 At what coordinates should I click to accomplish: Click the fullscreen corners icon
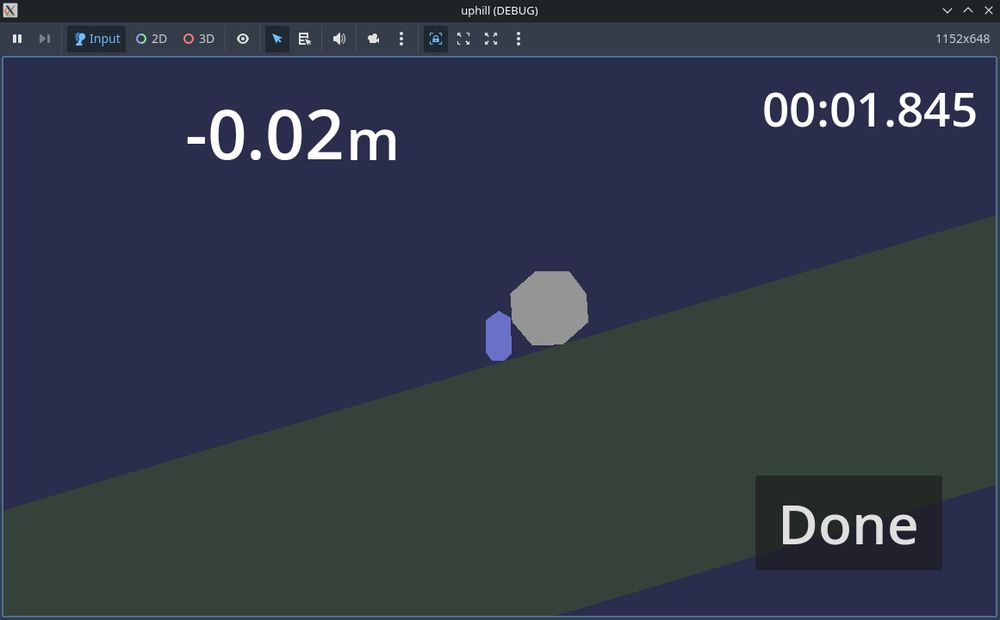point(464,39)
